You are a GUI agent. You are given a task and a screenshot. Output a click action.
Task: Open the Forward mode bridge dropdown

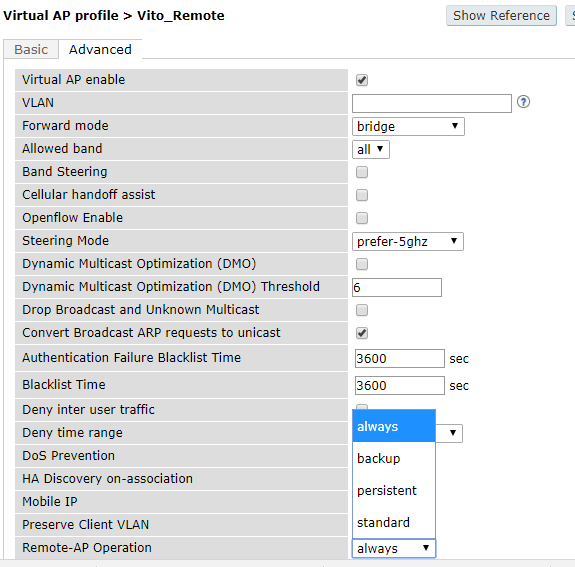408,127
